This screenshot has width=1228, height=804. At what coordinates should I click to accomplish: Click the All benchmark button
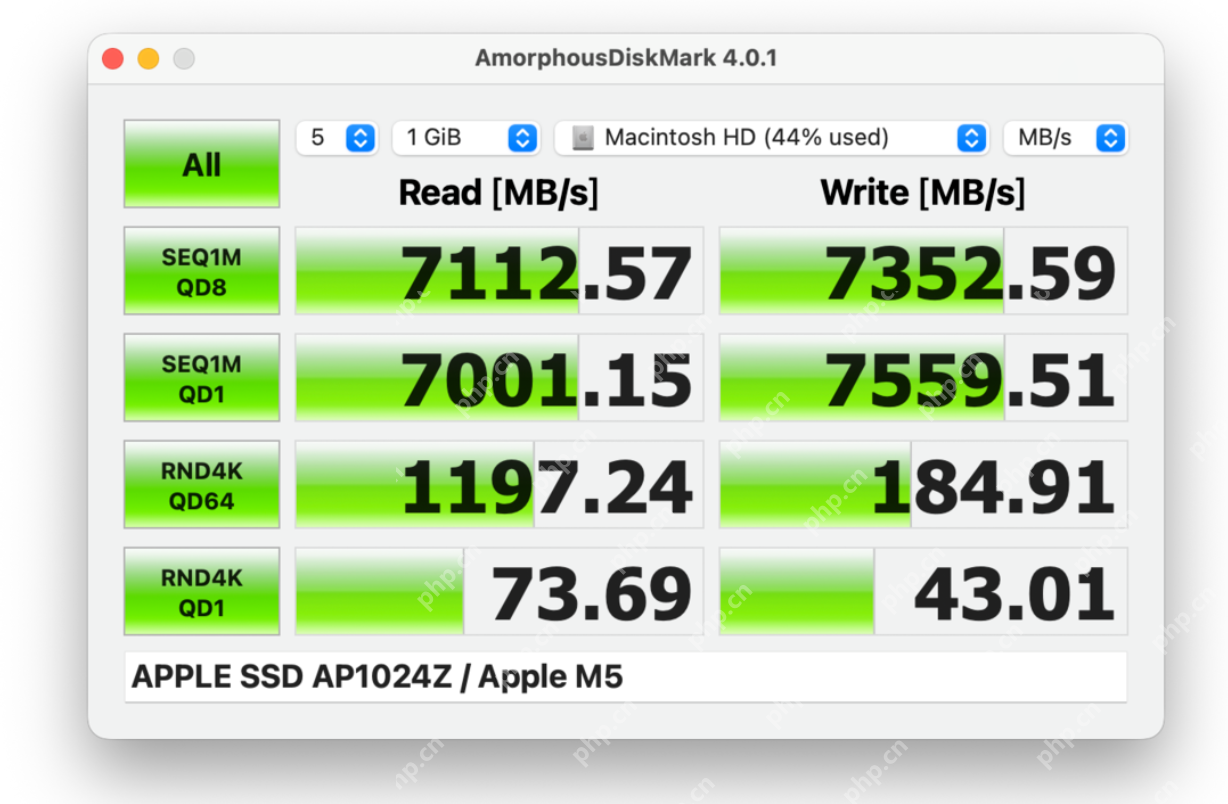[x=201, y=164]
